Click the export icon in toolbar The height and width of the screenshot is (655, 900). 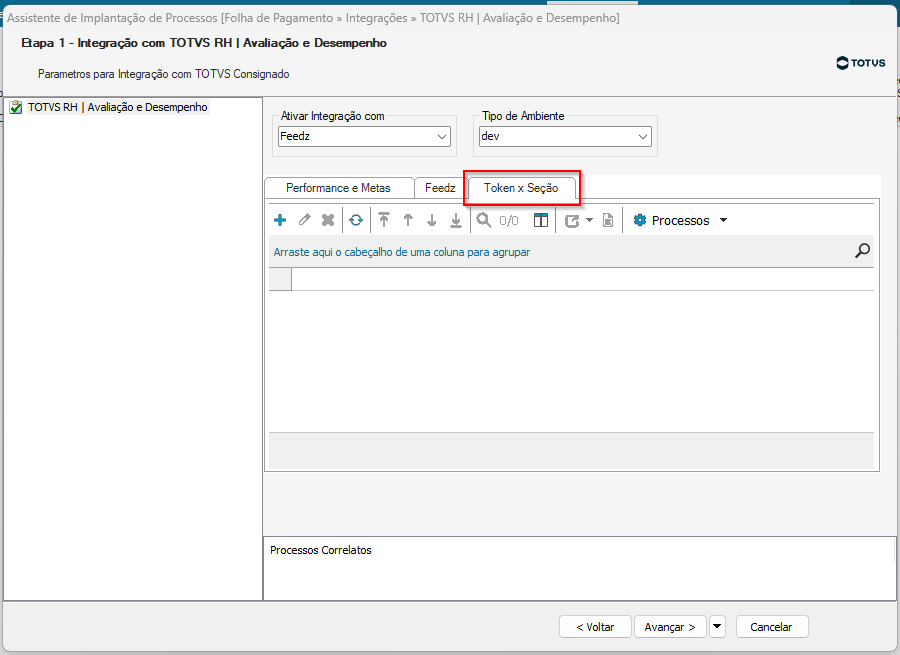pos(572,220)
